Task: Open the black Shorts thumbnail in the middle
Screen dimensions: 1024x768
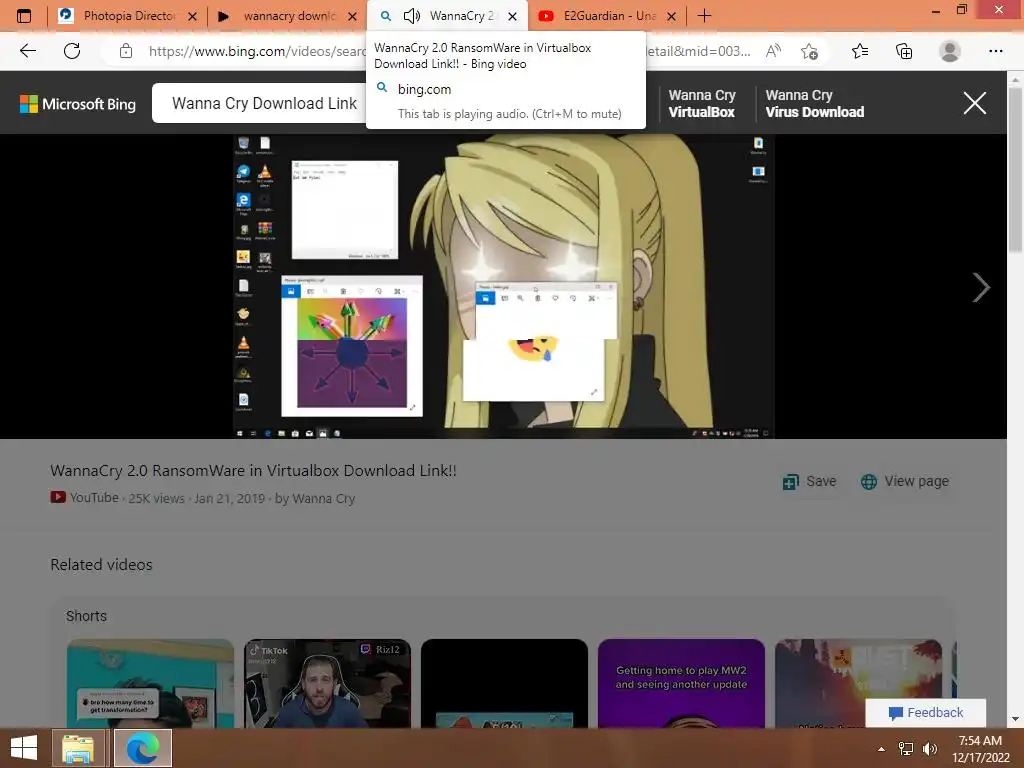Action: pos(504,683)
